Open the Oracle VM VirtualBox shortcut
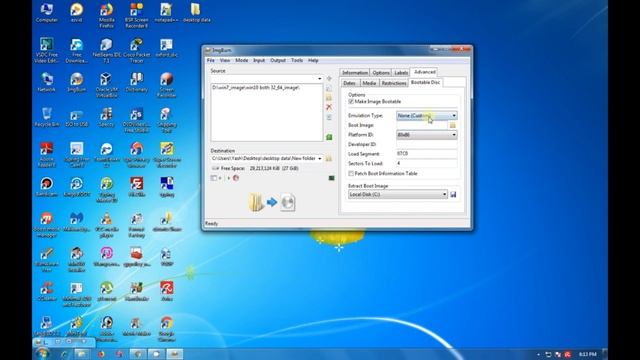This screenshot has height=360, width=640. pyautogui.click(x=107, y=85)
